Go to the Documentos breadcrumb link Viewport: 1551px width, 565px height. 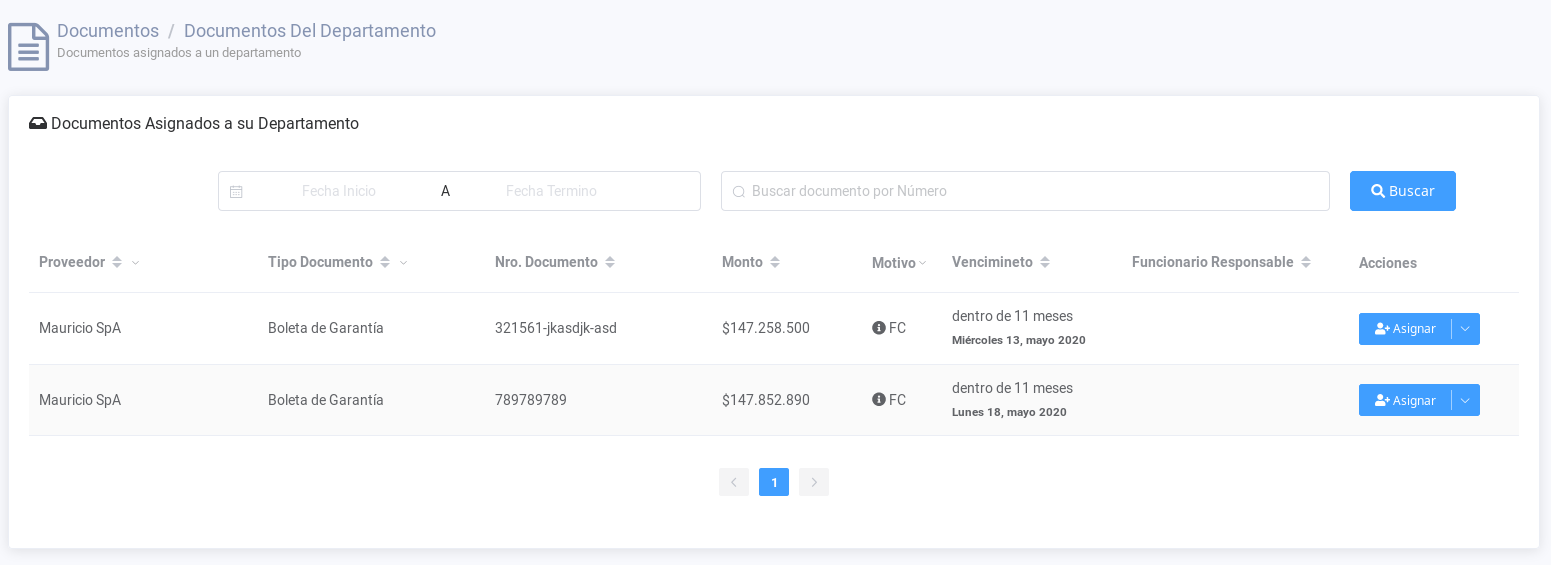108,31
